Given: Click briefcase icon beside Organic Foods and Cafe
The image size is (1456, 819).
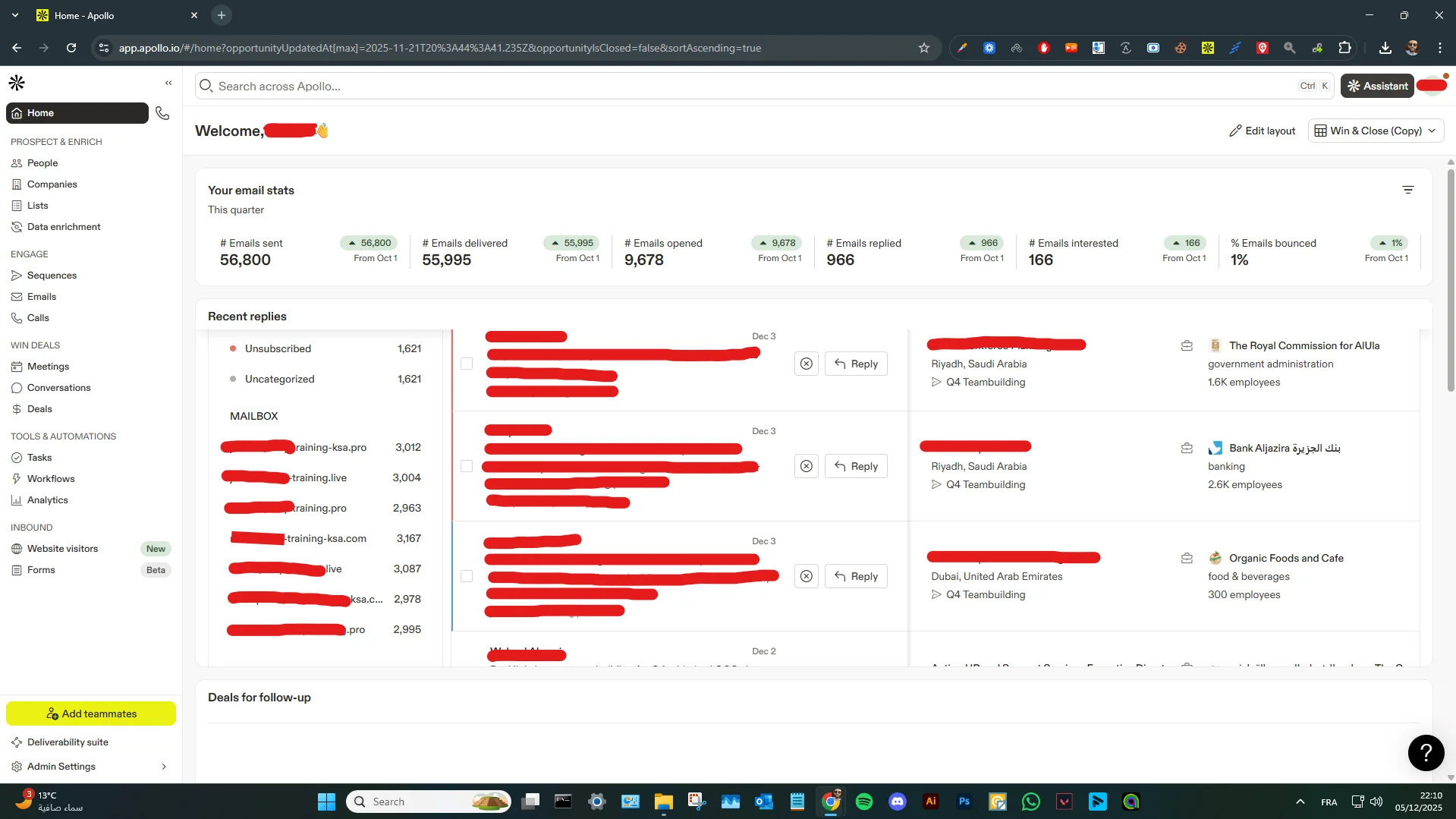Looking at the screenshot, I should click(1187, 558).
